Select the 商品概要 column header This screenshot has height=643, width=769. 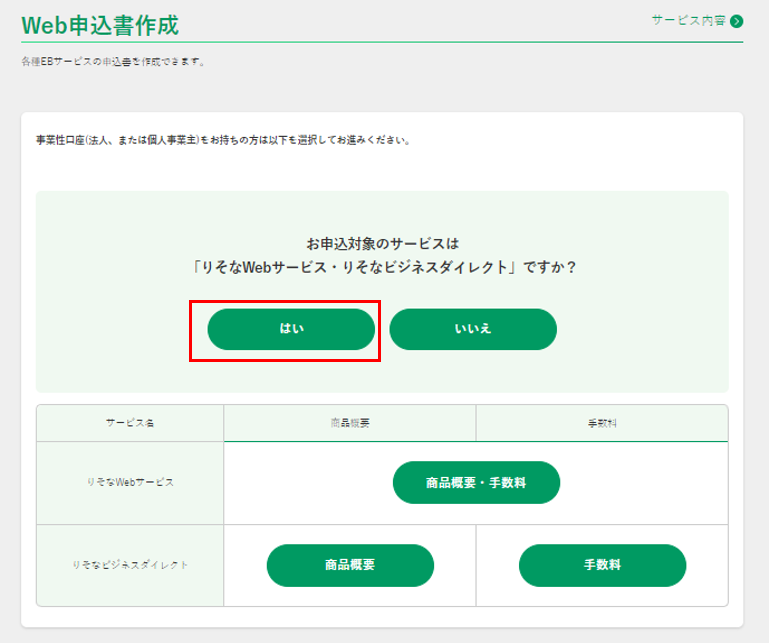click(350, 423)
